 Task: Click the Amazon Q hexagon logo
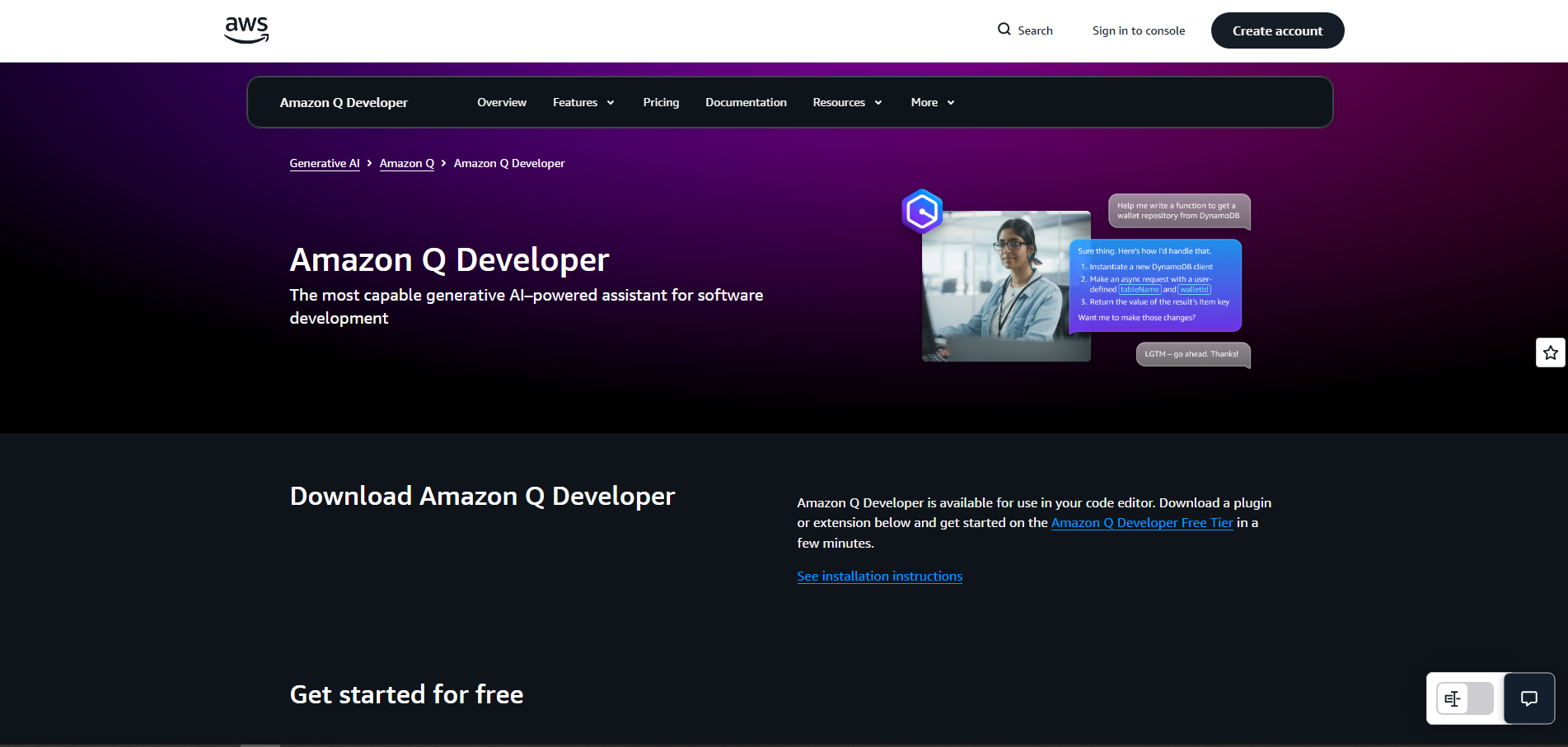(922, 212)
